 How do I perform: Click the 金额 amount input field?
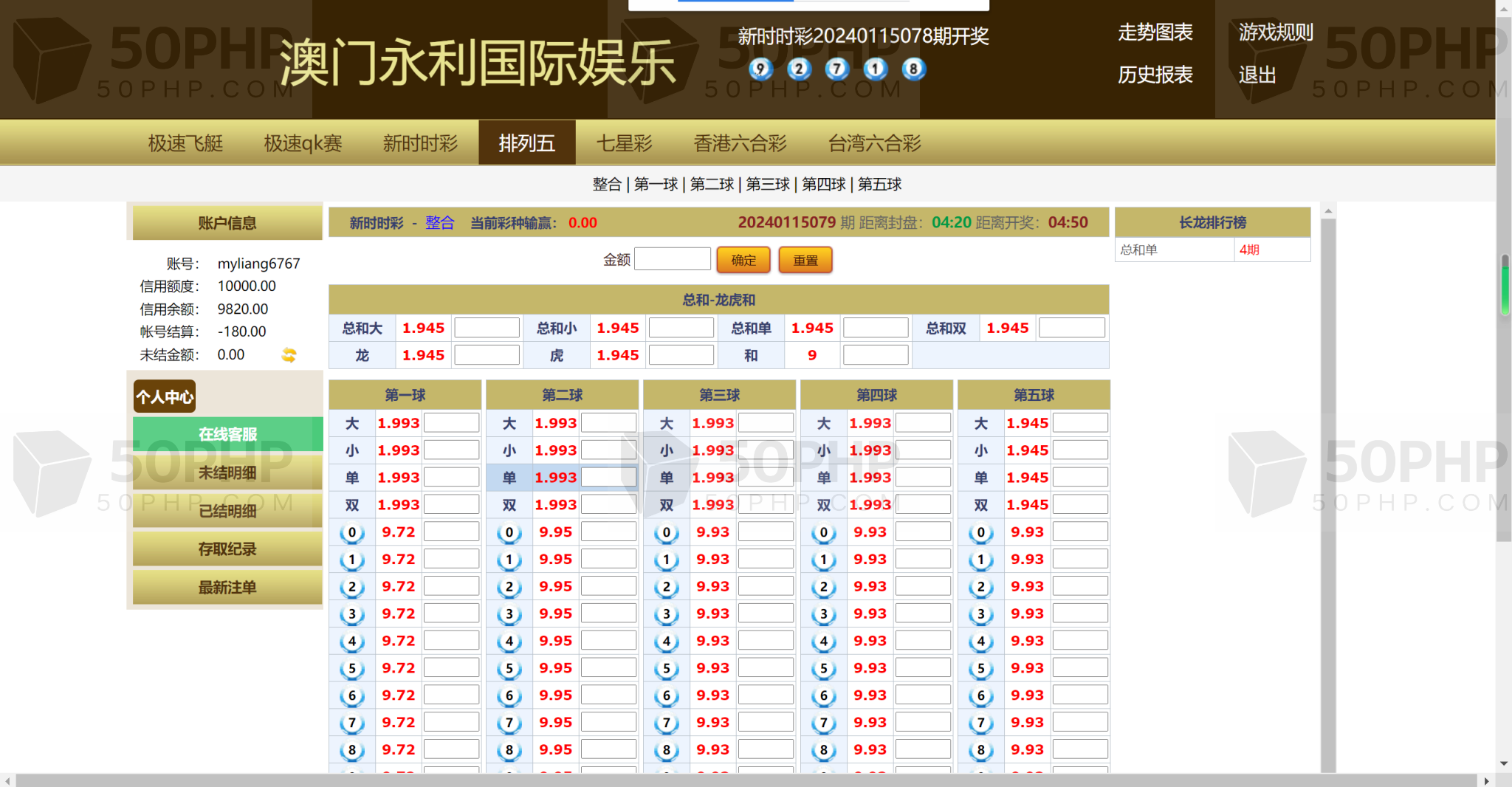coord(672,260)
